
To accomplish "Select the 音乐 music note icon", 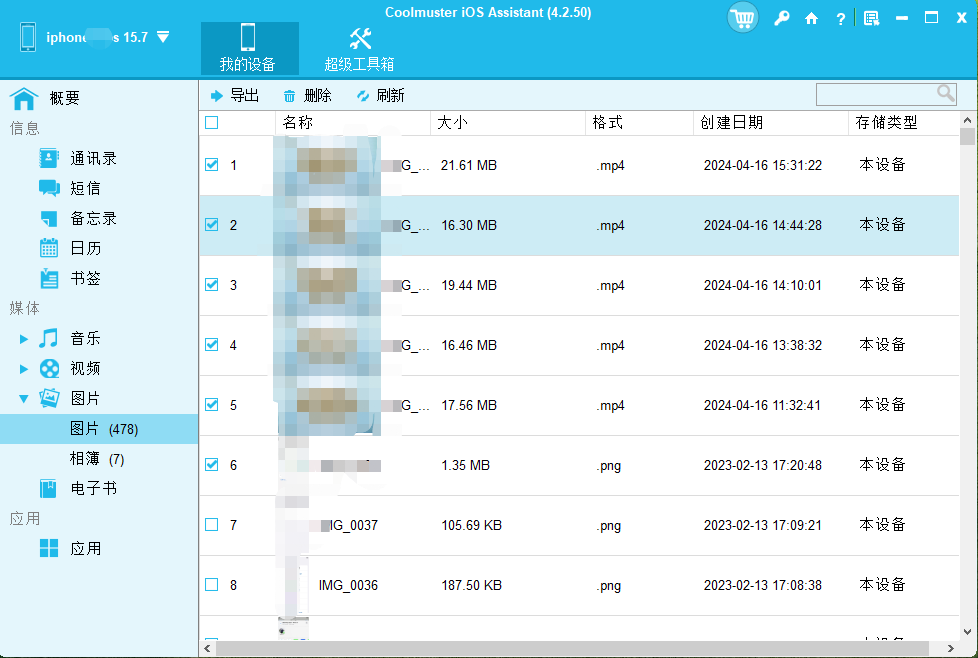I will coord(49,338).
